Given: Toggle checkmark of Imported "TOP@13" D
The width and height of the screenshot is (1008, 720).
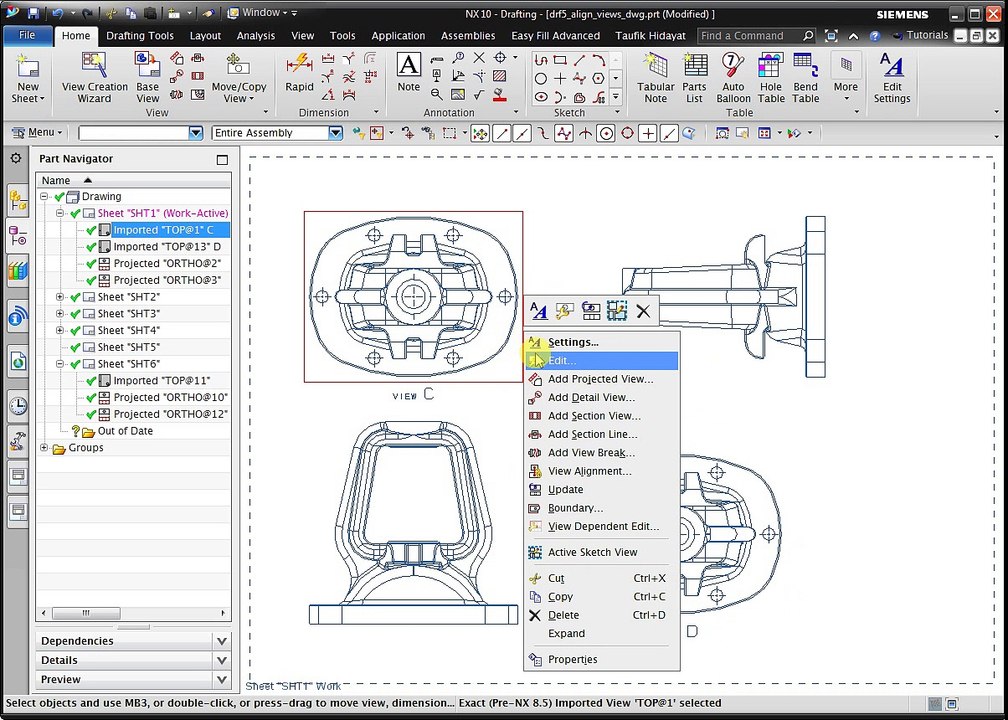Looking at the screenshot, I should point(91,247).
